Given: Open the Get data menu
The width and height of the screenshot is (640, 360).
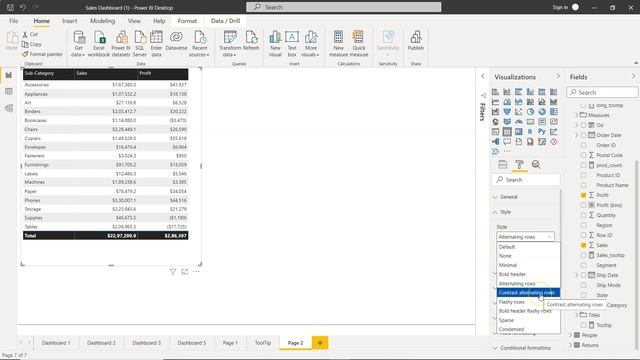Looking at the screenshot, I should pos(78,44).
